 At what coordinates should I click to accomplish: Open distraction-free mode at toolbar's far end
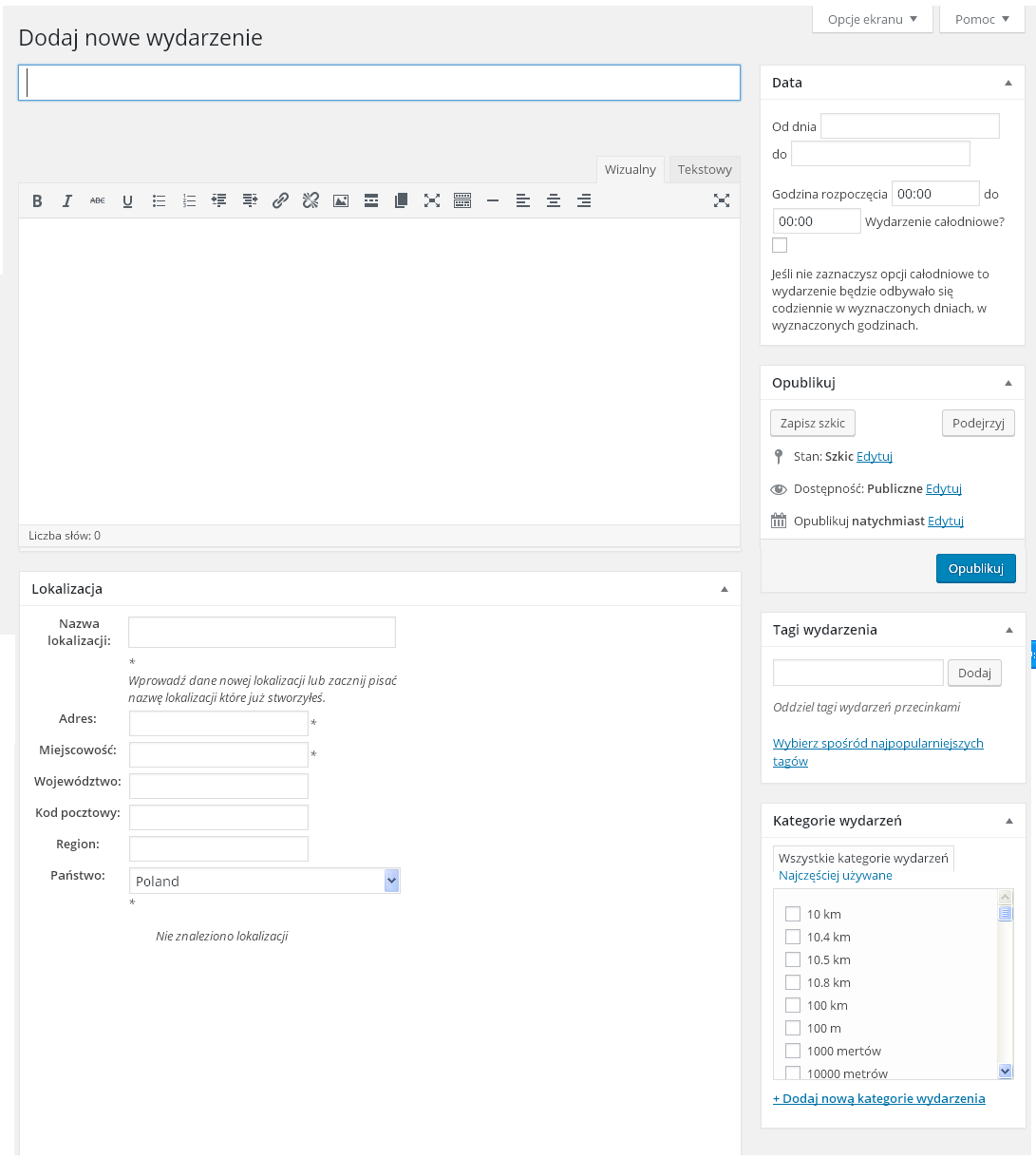pyautogui.click(x=722, y=200)
